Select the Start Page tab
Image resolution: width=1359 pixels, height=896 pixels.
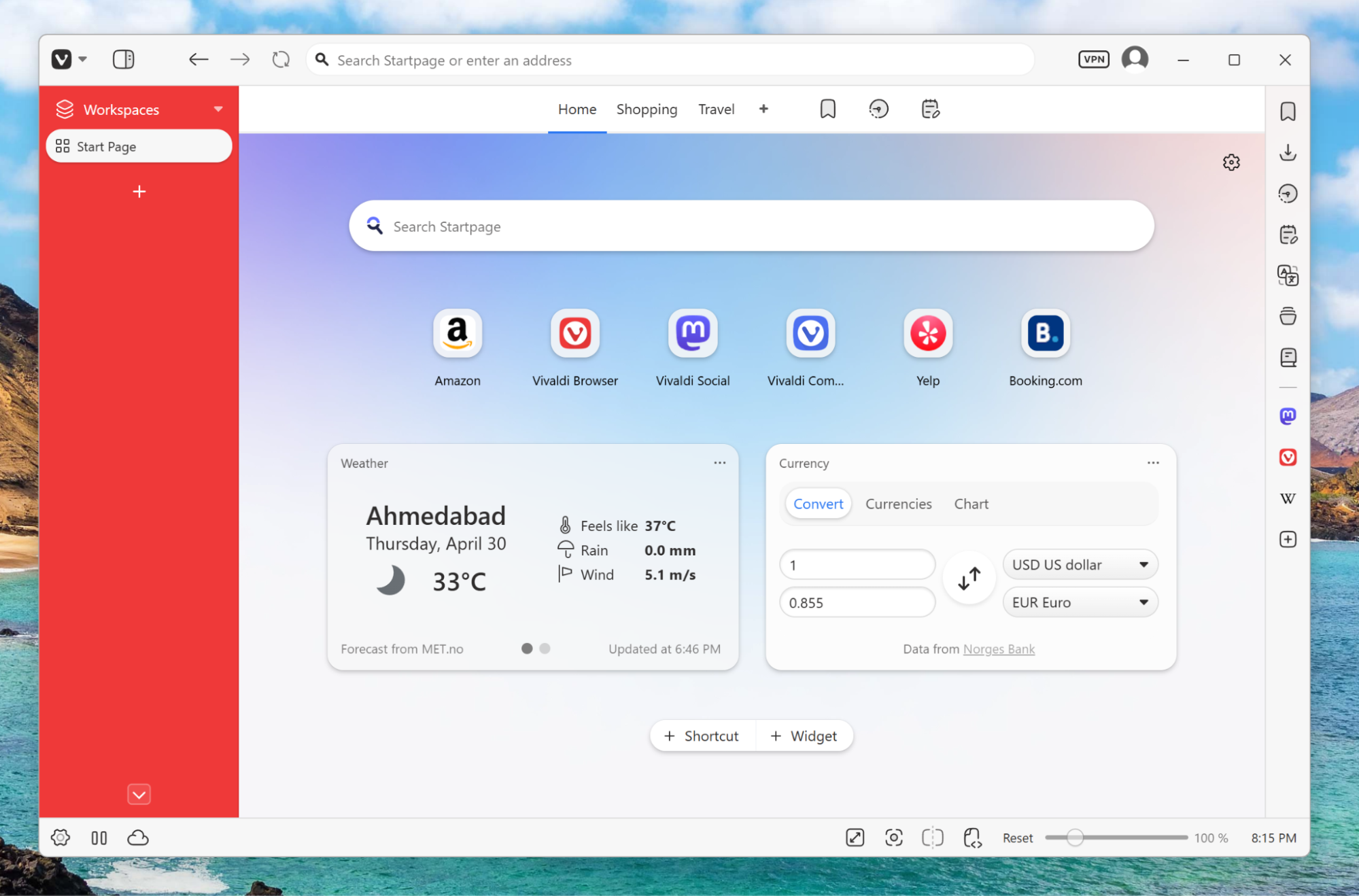click(x=139, y=146)
